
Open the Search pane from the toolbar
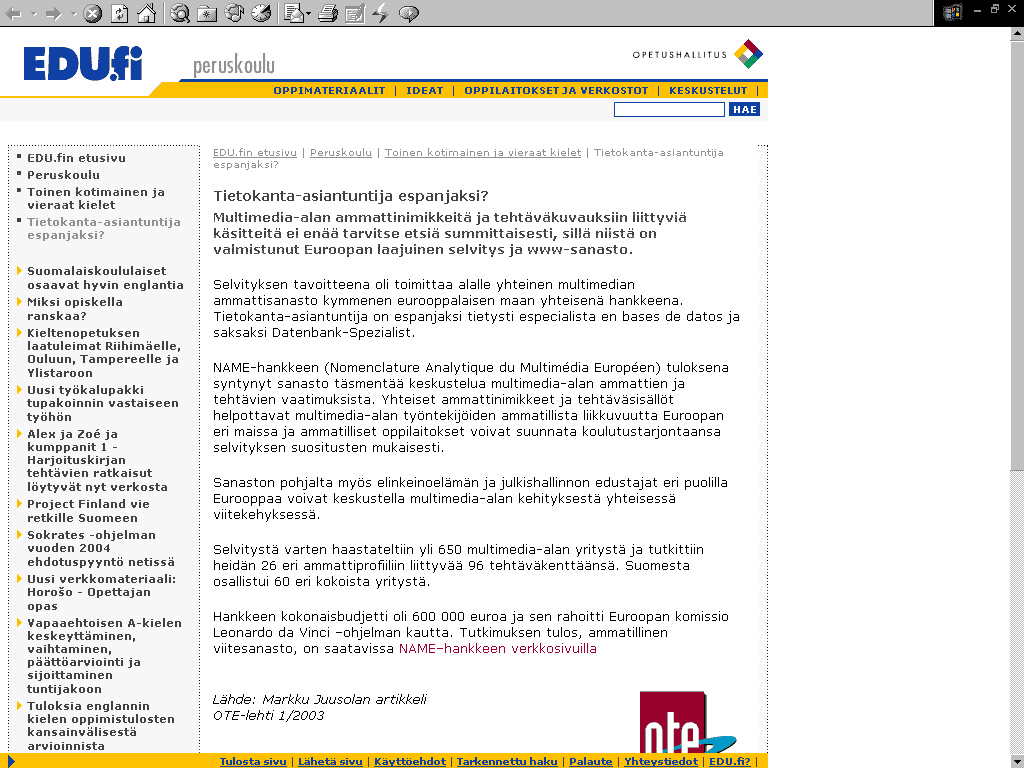(x=180, y=13)
